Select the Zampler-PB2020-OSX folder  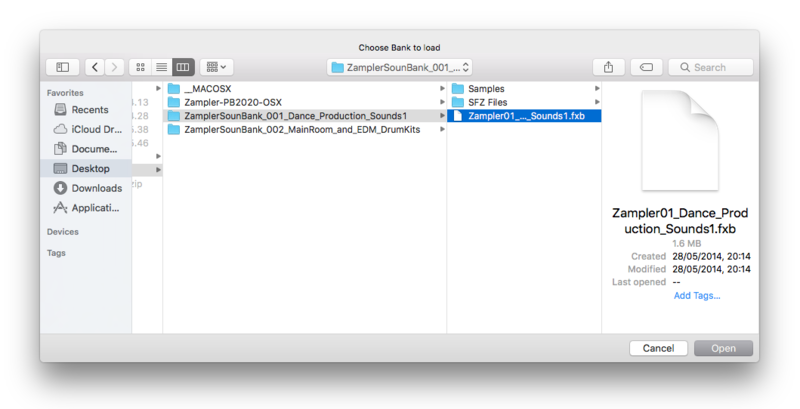coord(305,103)
